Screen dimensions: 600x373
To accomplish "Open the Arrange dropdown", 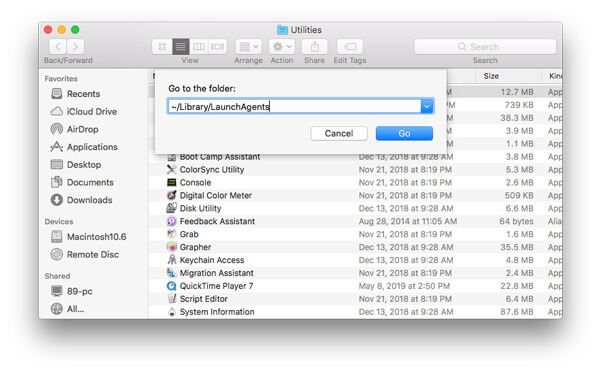I will coord(248,47).
